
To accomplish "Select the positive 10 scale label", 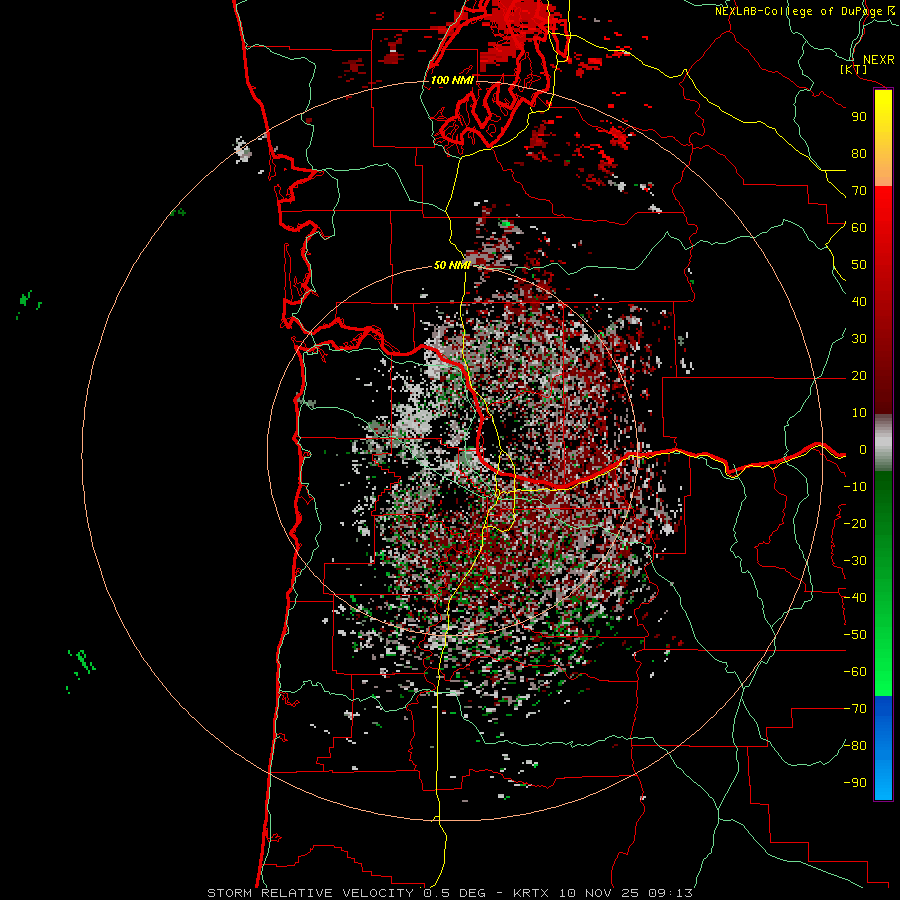I will pos(859,413).
